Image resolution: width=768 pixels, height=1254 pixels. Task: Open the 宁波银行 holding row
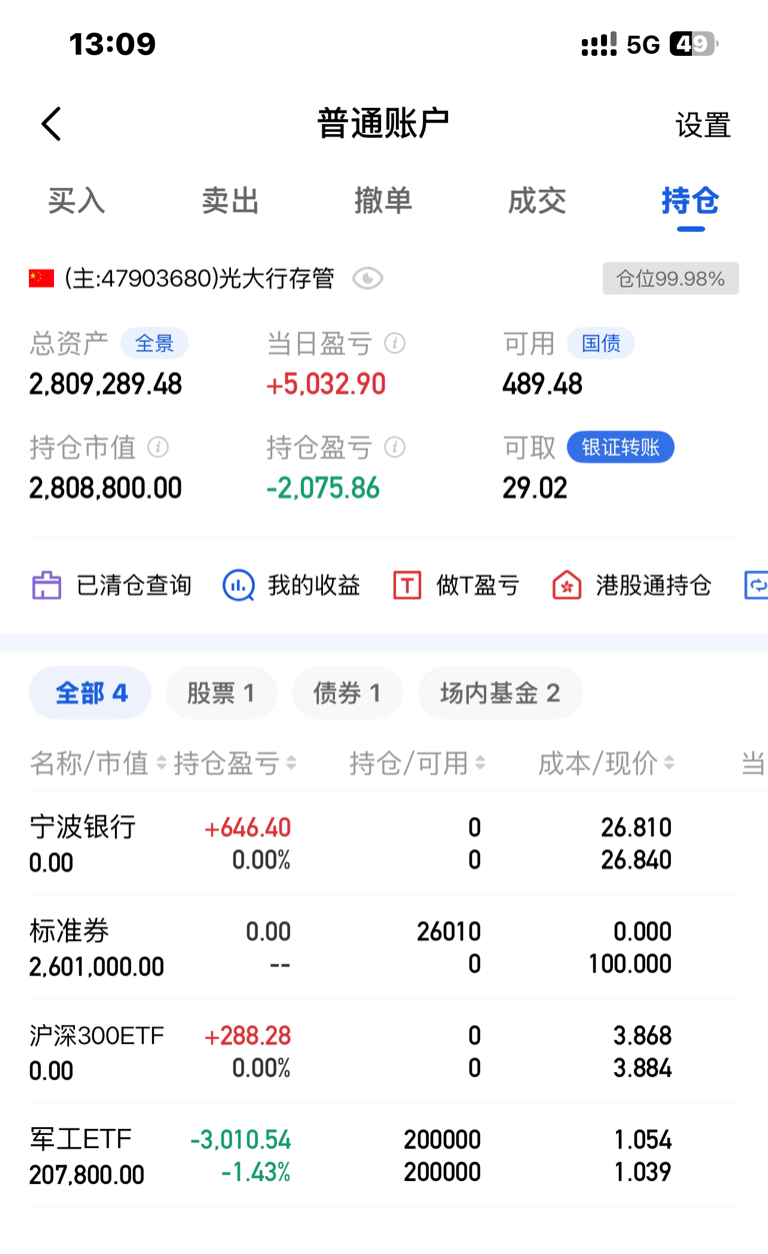point(384,843)
